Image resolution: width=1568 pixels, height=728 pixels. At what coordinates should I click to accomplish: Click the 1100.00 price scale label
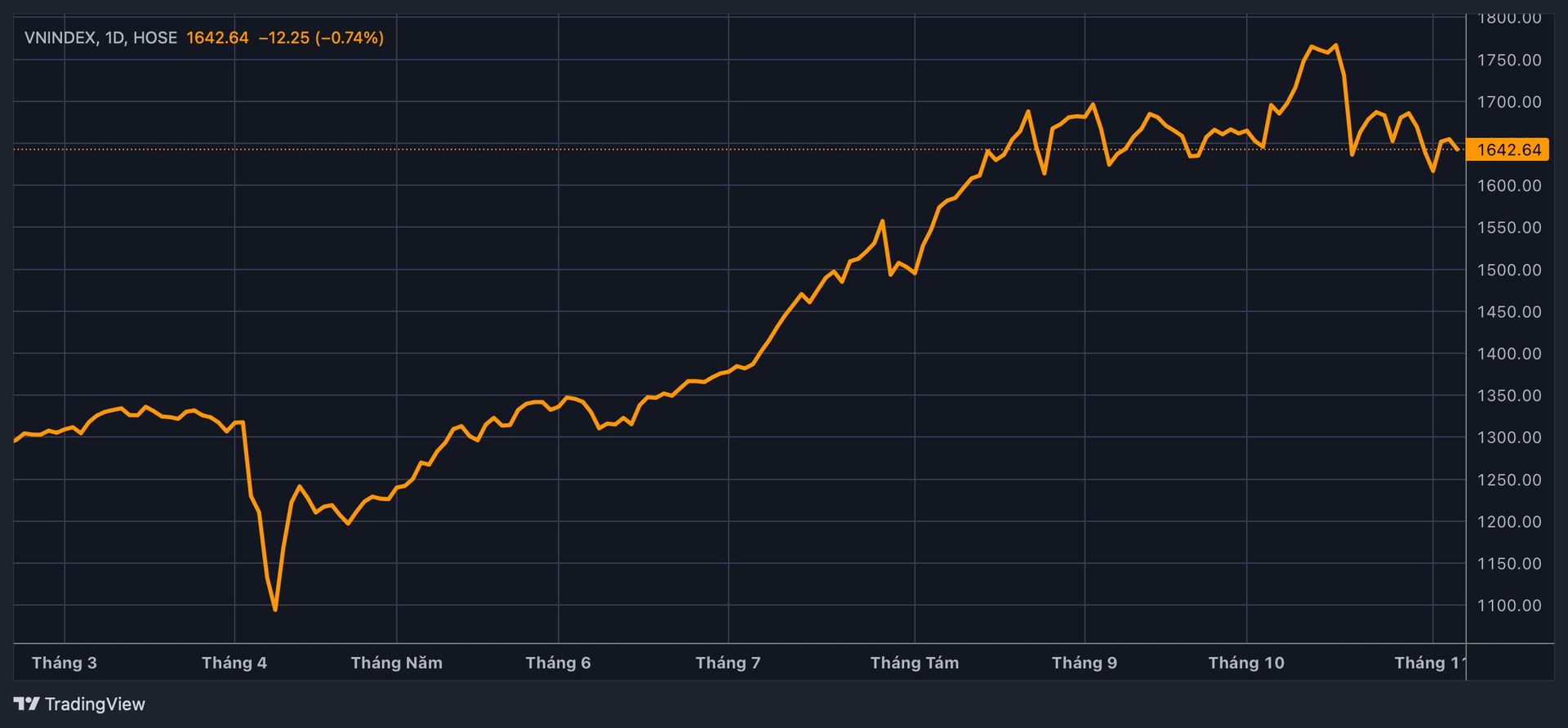pyautogui.click(x=1509, y=605)
